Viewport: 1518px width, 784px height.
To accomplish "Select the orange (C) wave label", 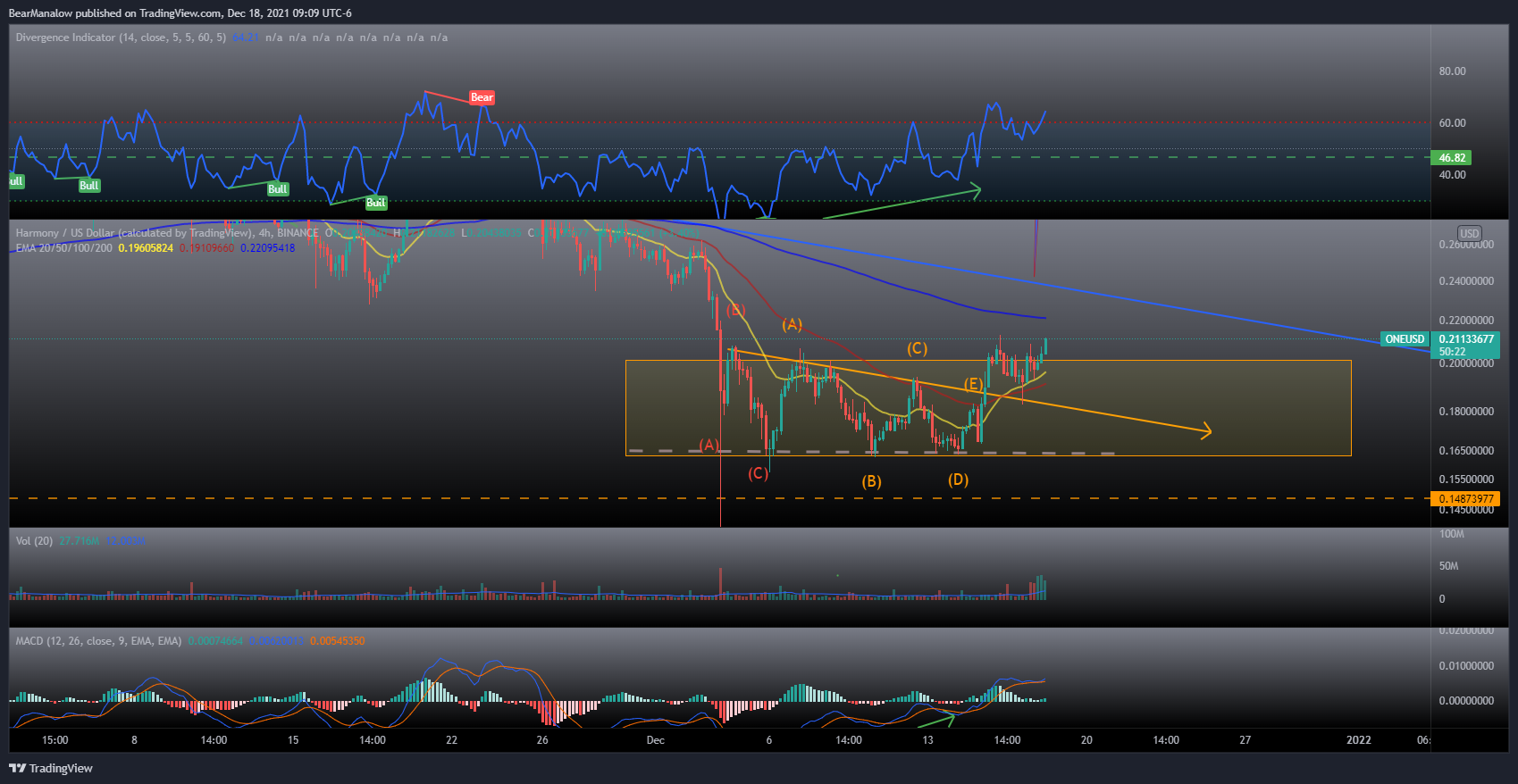I will (917, 348).
